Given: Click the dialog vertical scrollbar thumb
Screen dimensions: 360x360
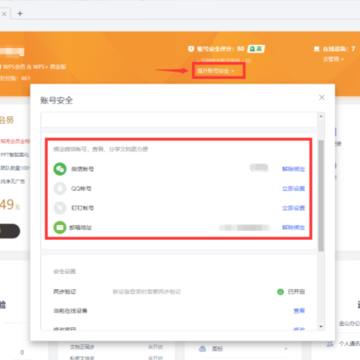Looking at the screenshot, I should [x=321, y=195].
